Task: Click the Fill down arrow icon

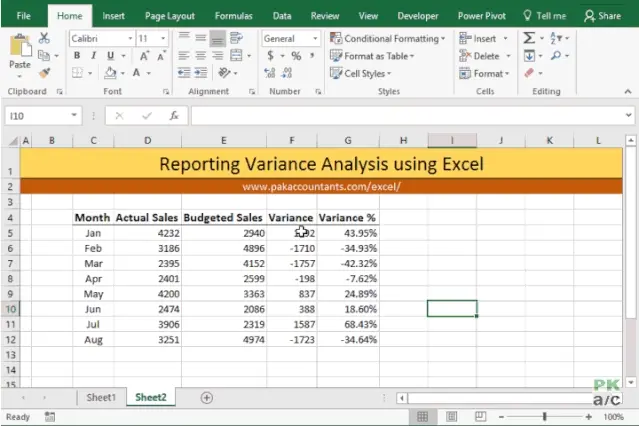Action: pos(529,55)
